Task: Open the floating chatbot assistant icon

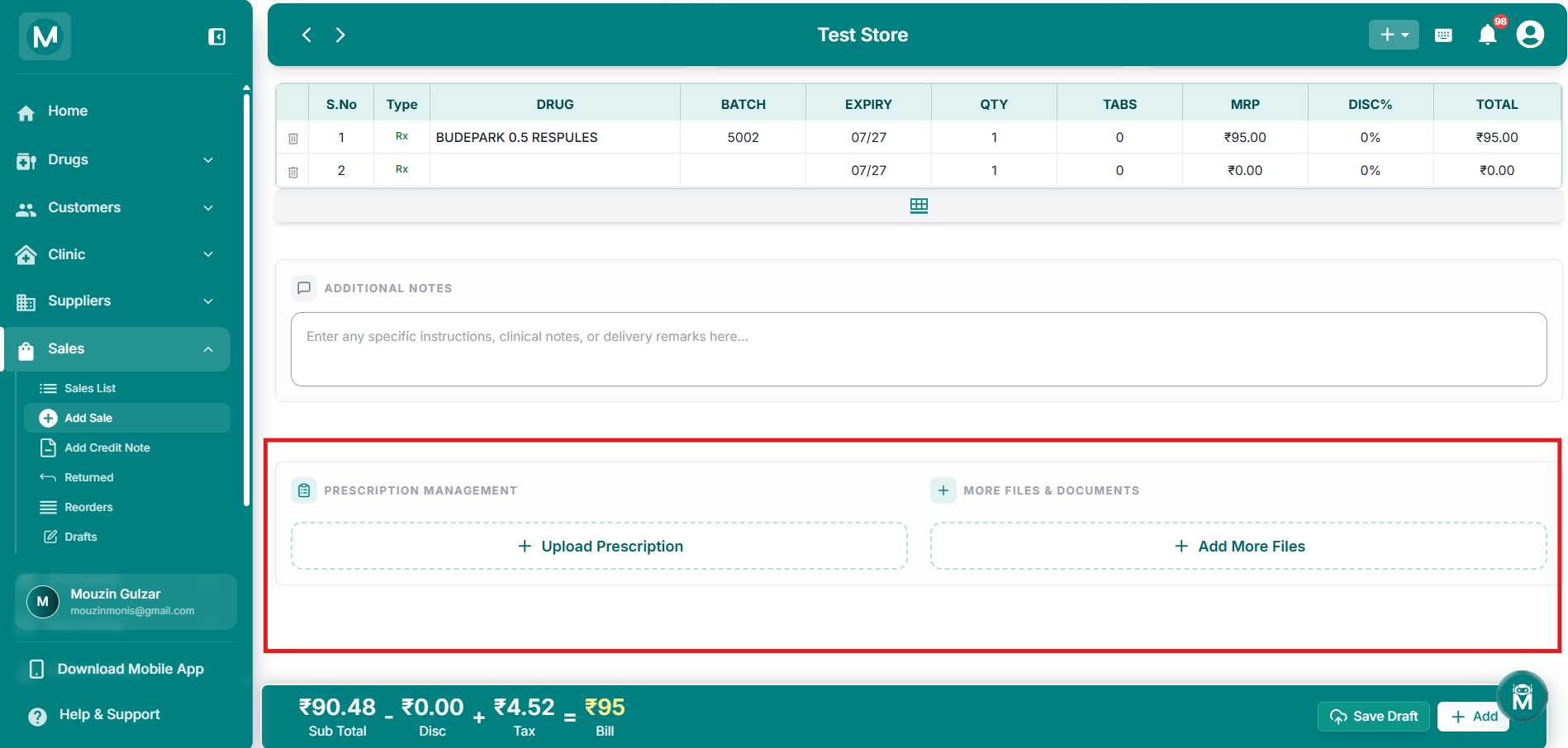Action: pyautogui.click(x=1522, y=697)
